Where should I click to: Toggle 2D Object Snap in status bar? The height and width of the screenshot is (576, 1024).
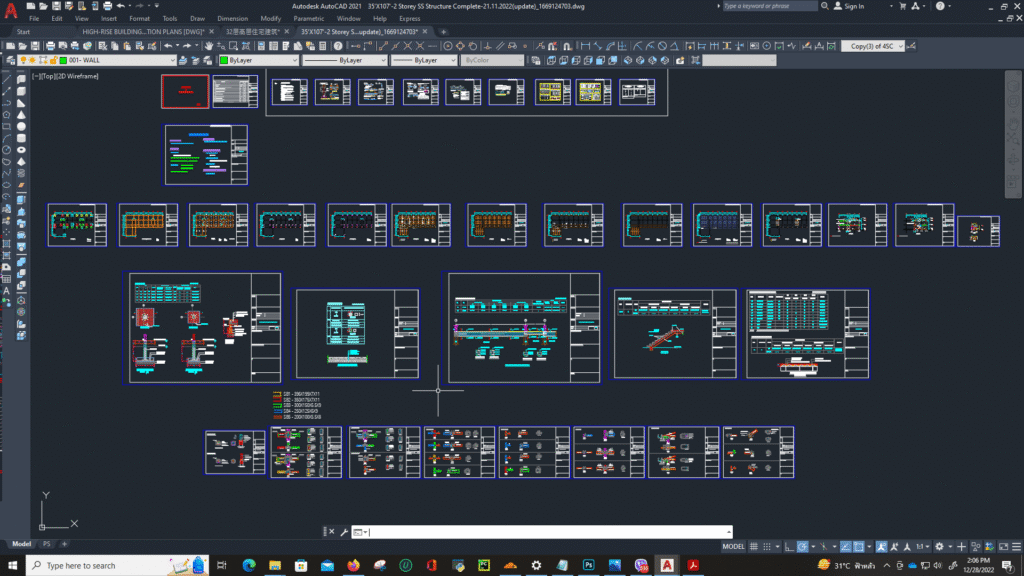[859, 547]
